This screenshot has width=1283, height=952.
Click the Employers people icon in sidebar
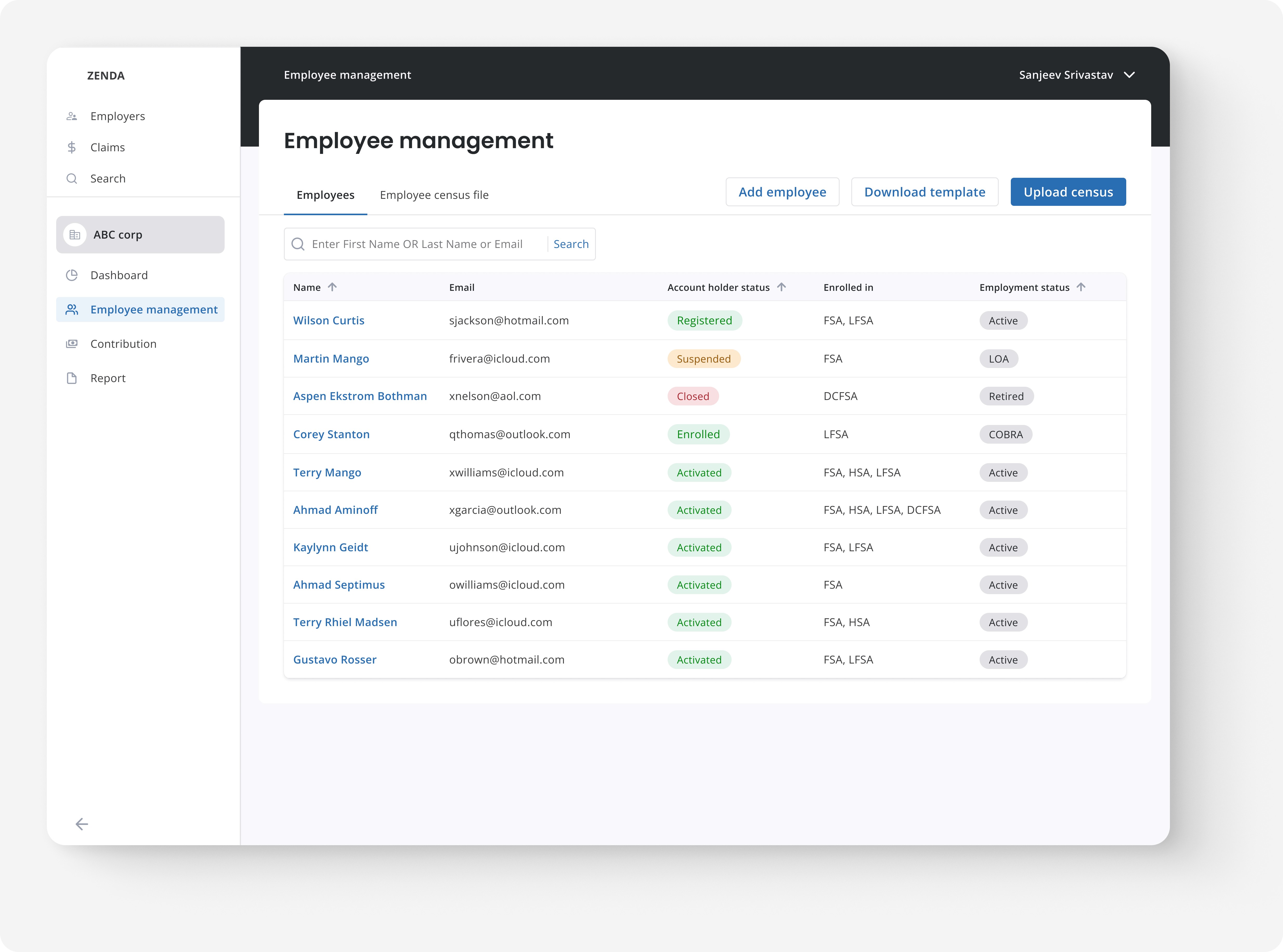click(x=71, y=116)
